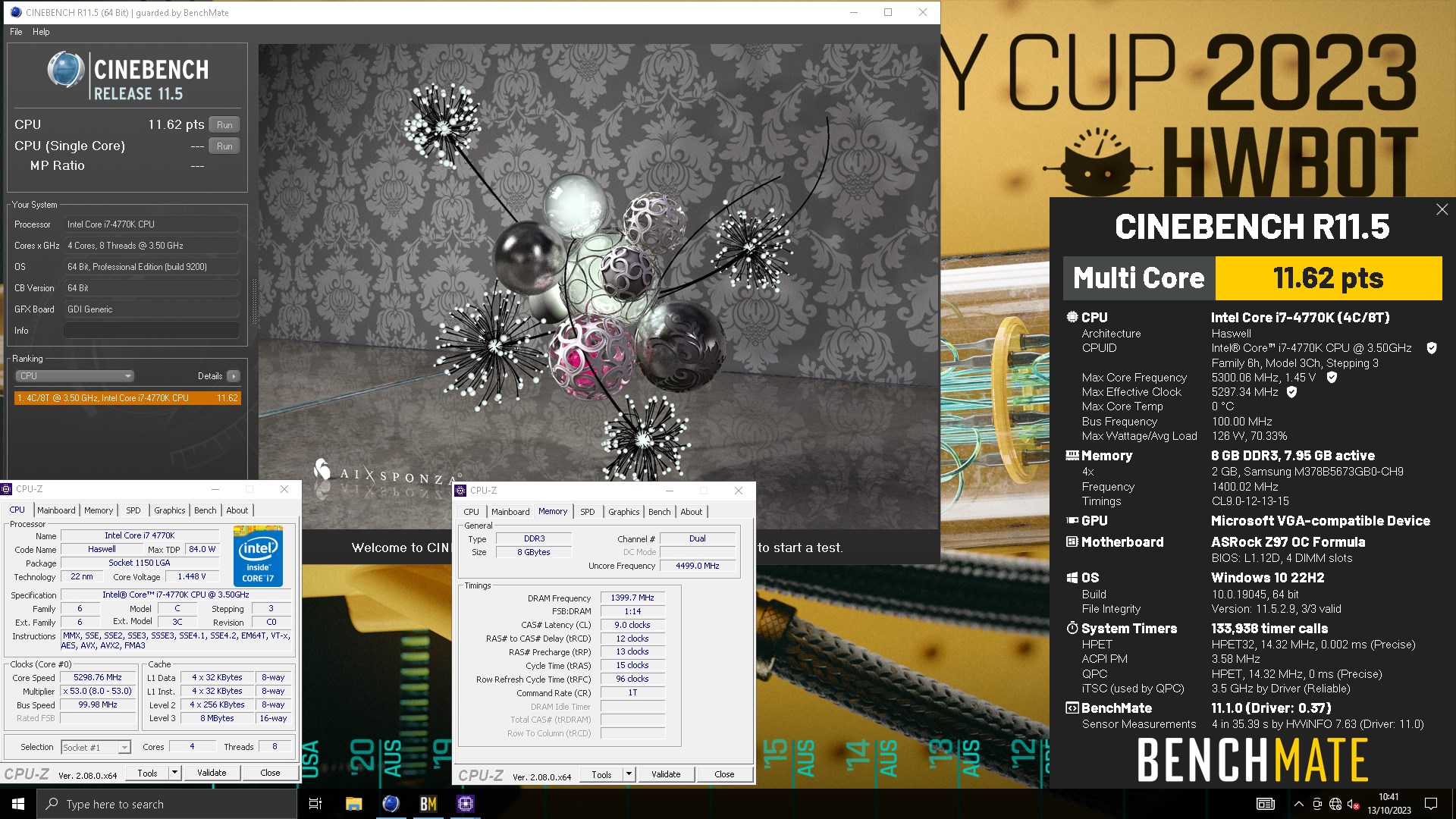Click the Intel Core i7 logo in CPU-Z
1456x819 pixels.
coord(258,556)
